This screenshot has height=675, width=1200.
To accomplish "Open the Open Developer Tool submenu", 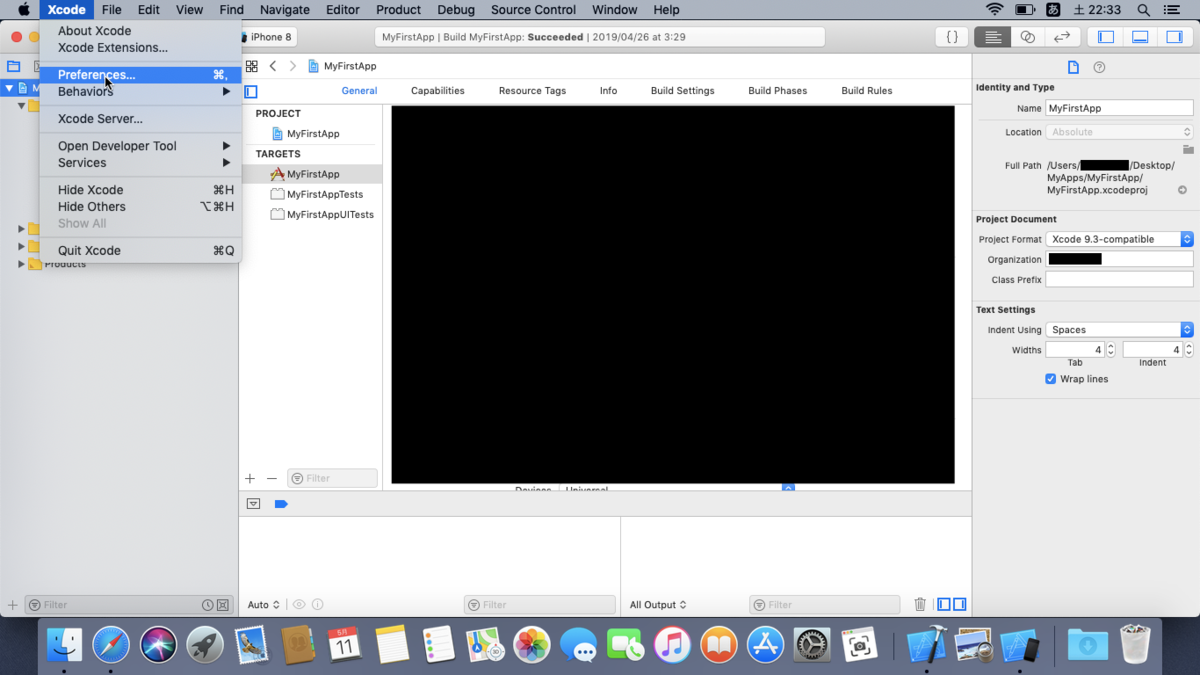I will (141, 146).
